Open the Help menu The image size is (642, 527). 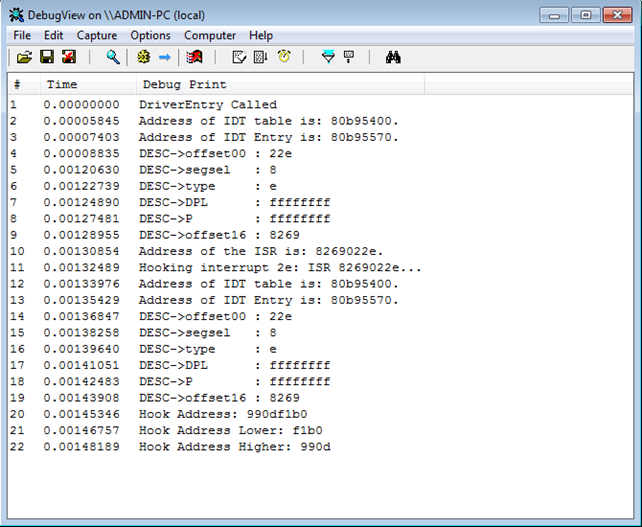(x=260, y=35)
